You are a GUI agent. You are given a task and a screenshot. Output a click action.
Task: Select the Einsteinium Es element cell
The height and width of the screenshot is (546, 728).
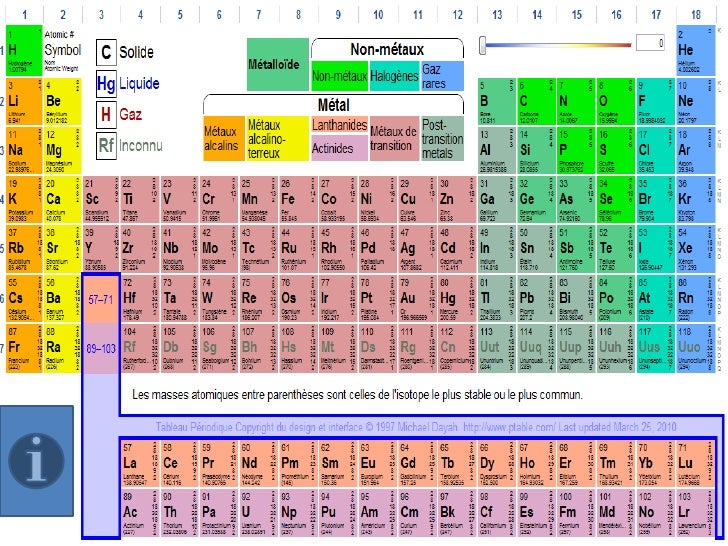[536, 513]
